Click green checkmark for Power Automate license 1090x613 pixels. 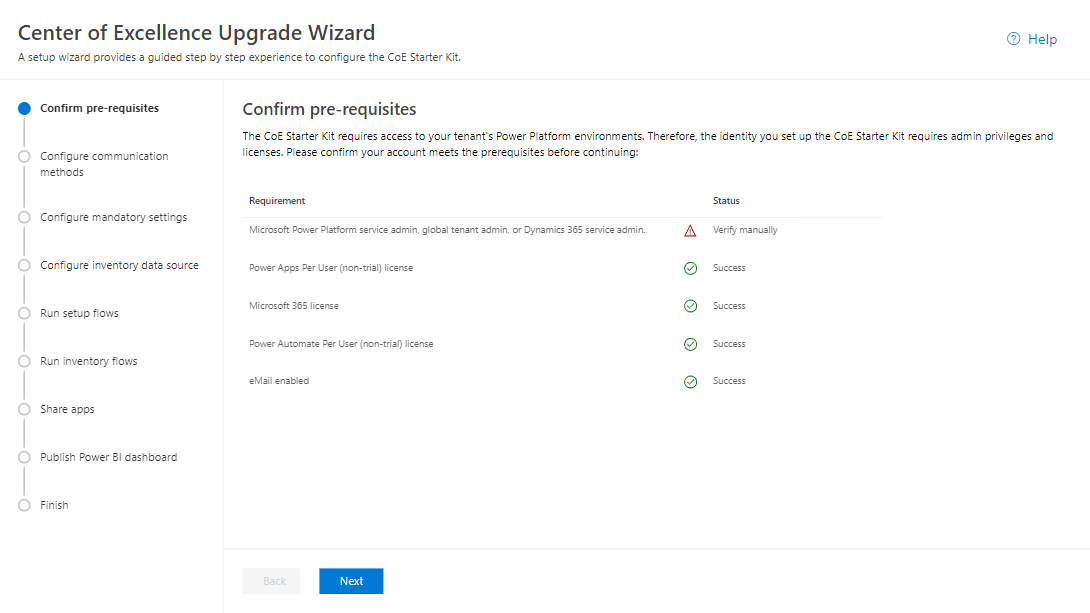pos(690,344)
